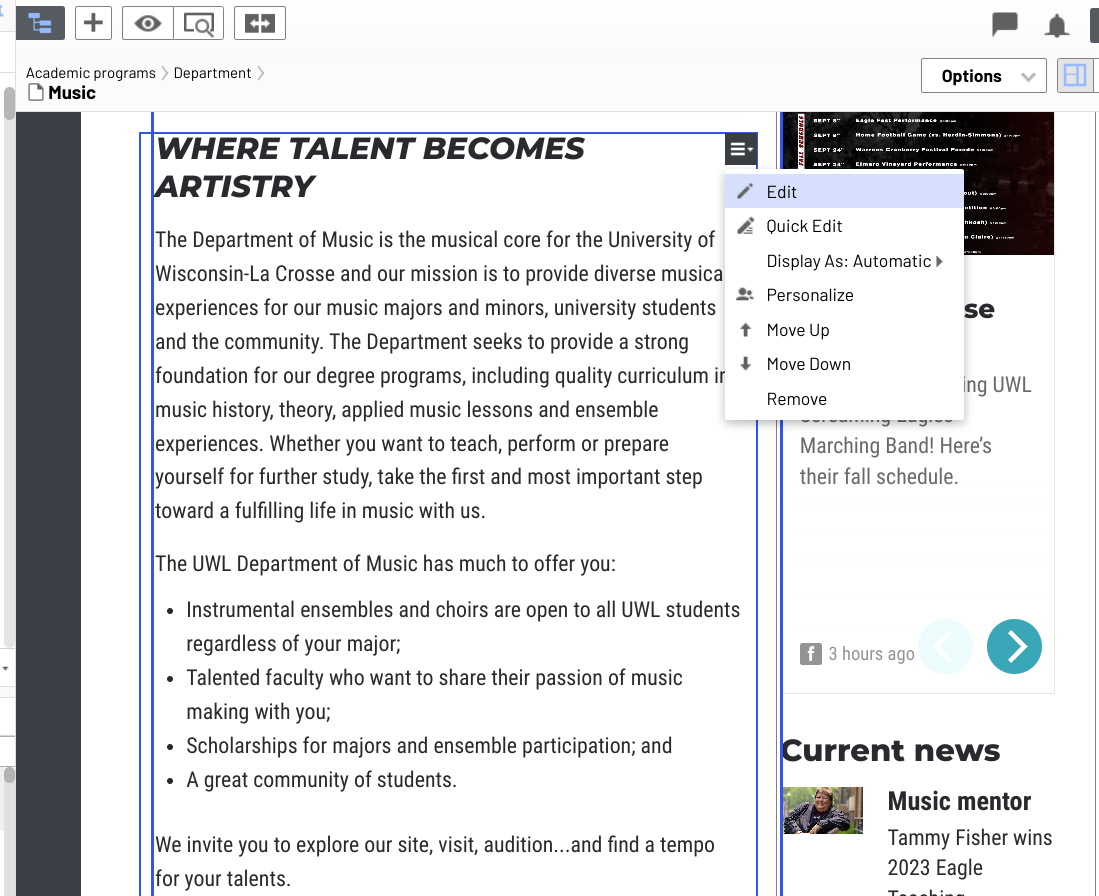Open the comments speech bubble icon

tap(1004, 25)
